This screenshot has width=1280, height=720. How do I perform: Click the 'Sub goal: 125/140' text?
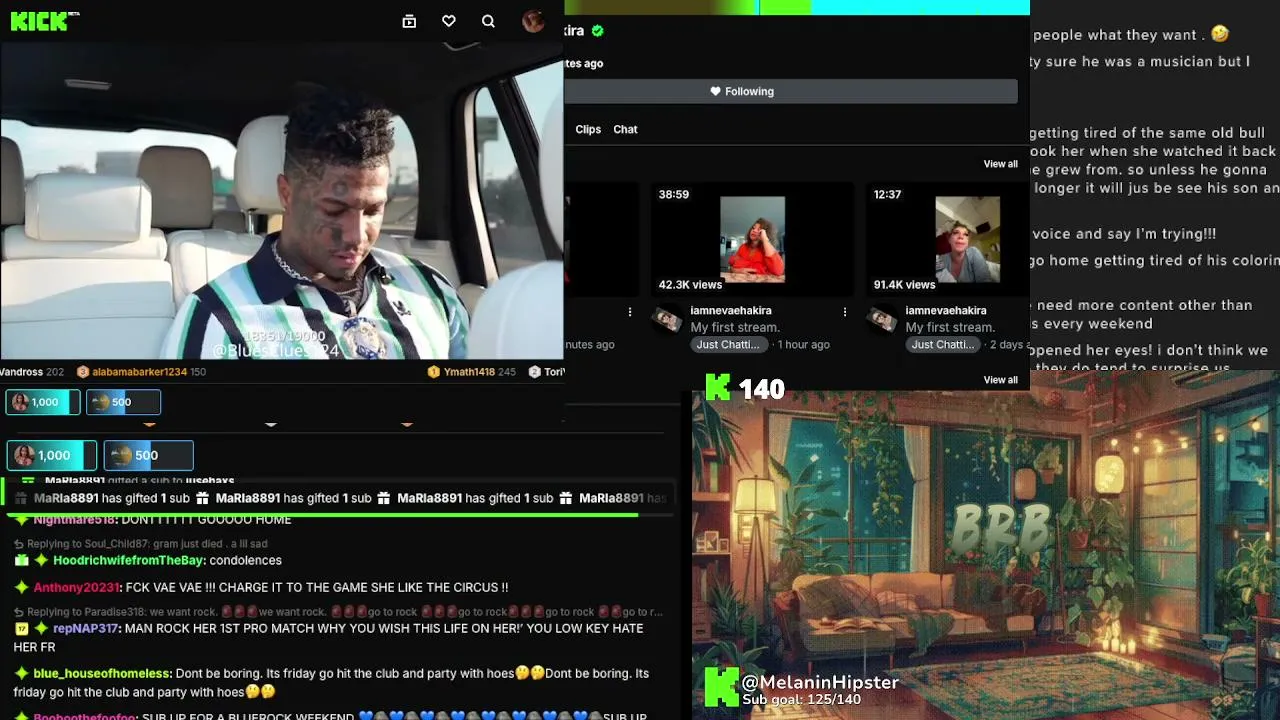tap(801, 700)
